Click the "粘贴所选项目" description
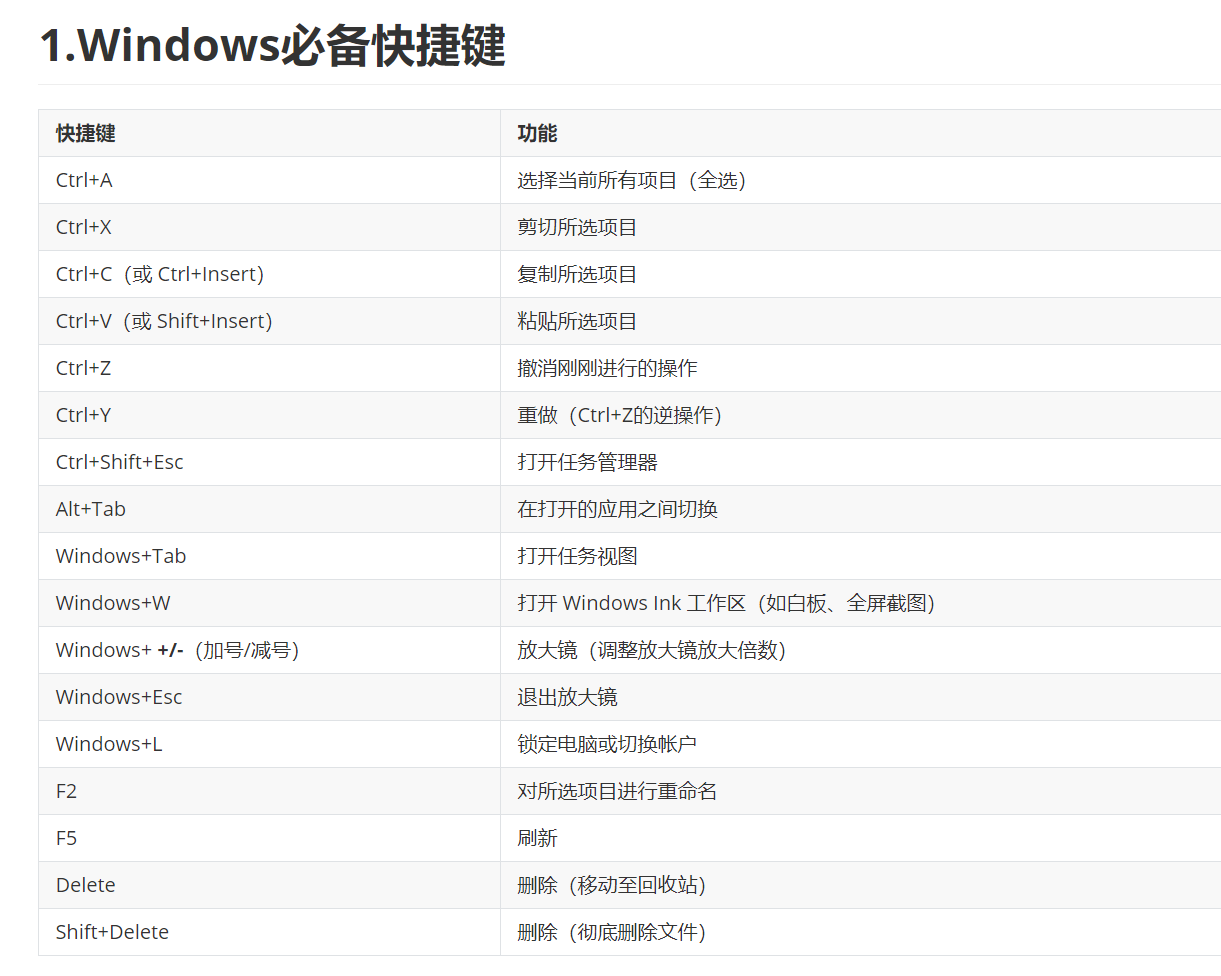Image resolution: width=1221 pixels, height=976 pixels. (577, 322)
